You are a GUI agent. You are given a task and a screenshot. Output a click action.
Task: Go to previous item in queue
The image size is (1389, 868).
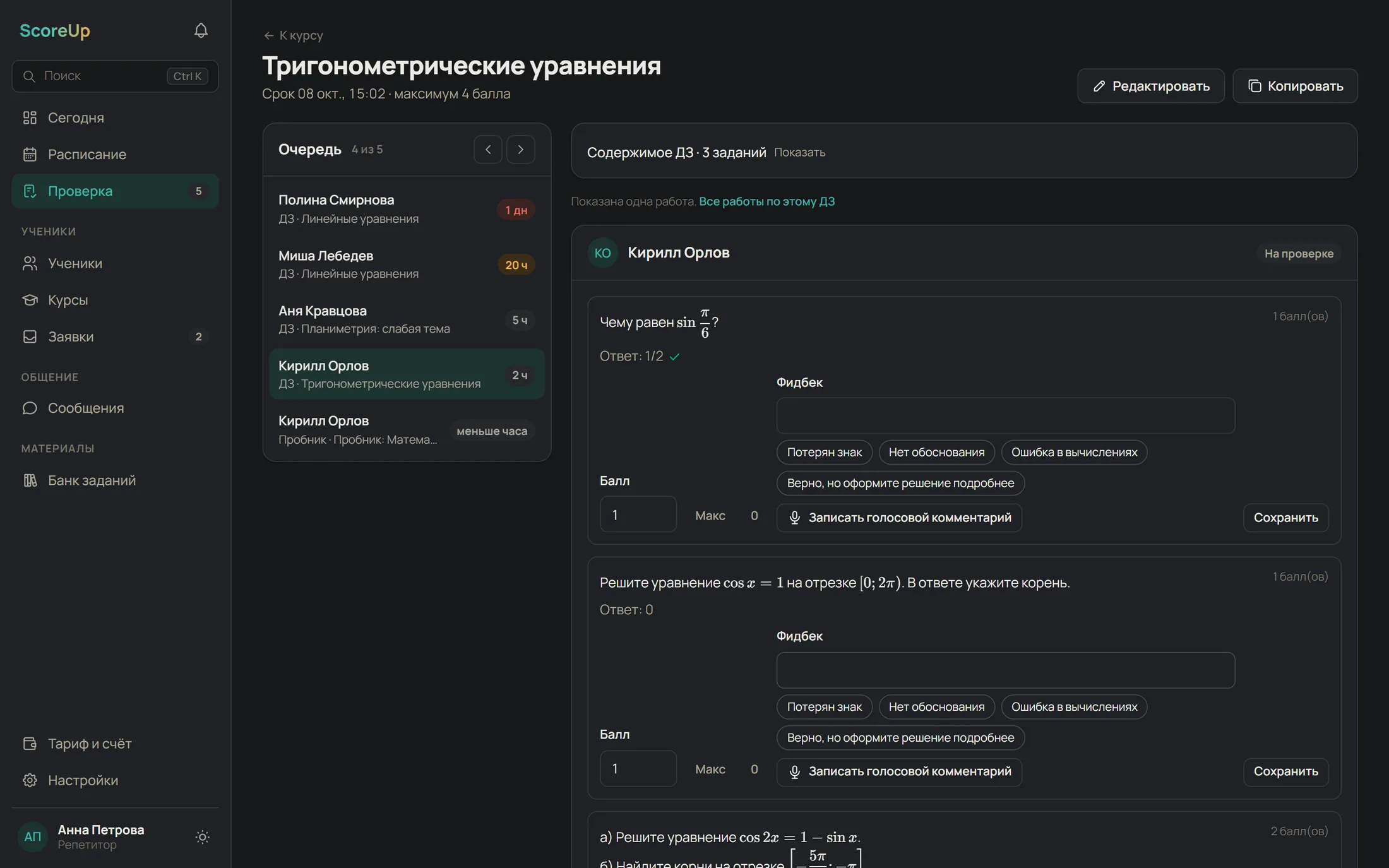[x=488, y=150]
